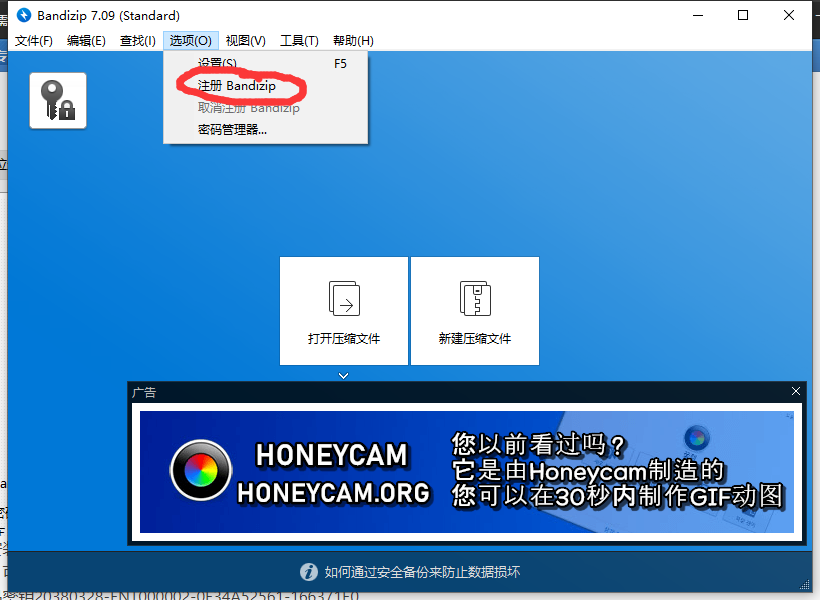Close the open 选项(O) menu
This screenshot has height=600, width=820.
(x=190, y=41)
